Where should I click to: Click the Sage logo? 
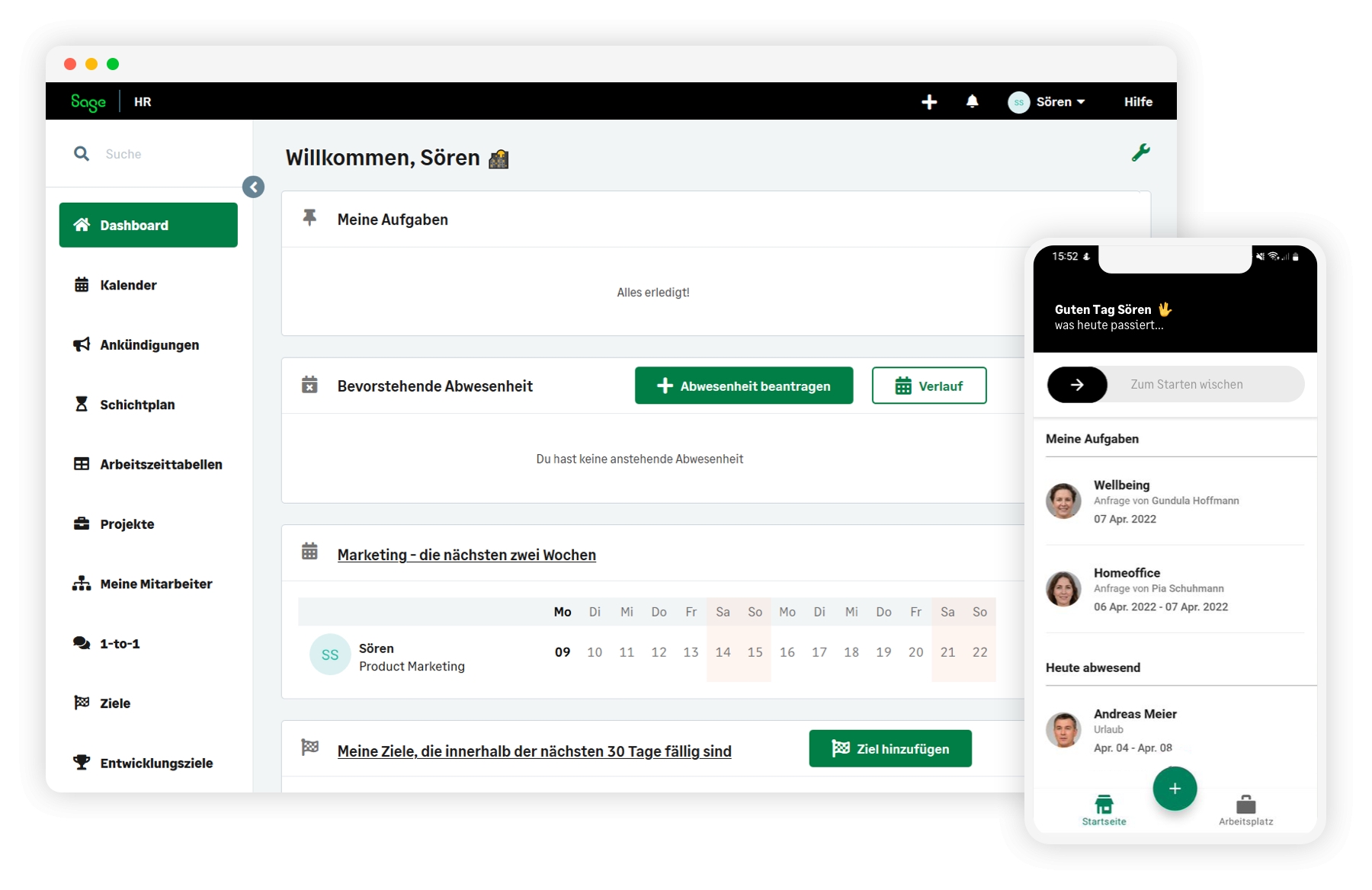pos(88,102)
